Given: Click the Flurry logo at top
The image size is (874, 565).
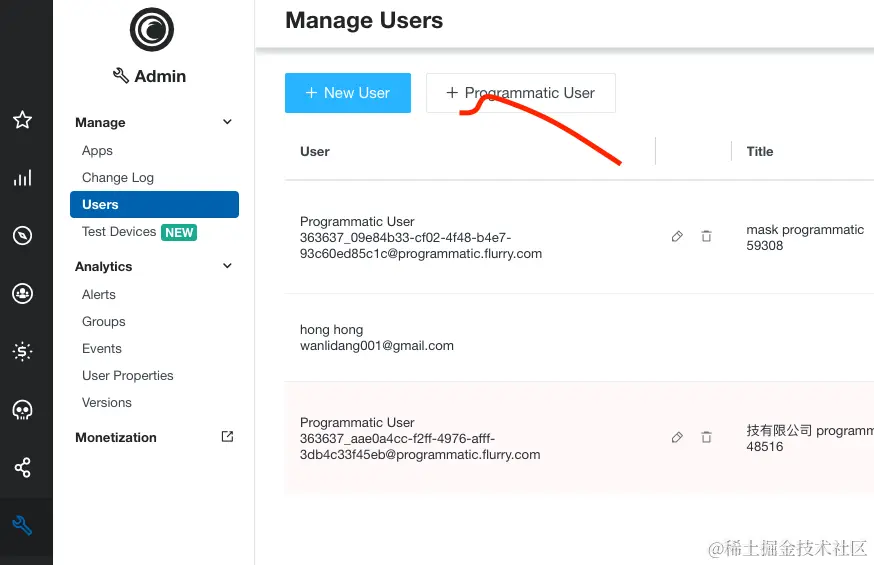Looking at the screenshot, I should coord(152,30).
